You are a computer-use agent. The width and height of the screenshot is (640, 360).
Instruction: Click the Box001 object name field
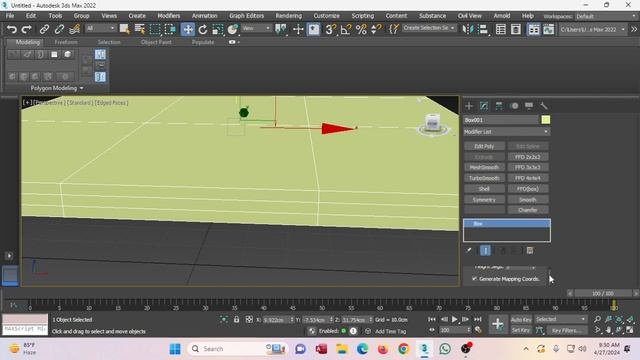click(501, 120)
